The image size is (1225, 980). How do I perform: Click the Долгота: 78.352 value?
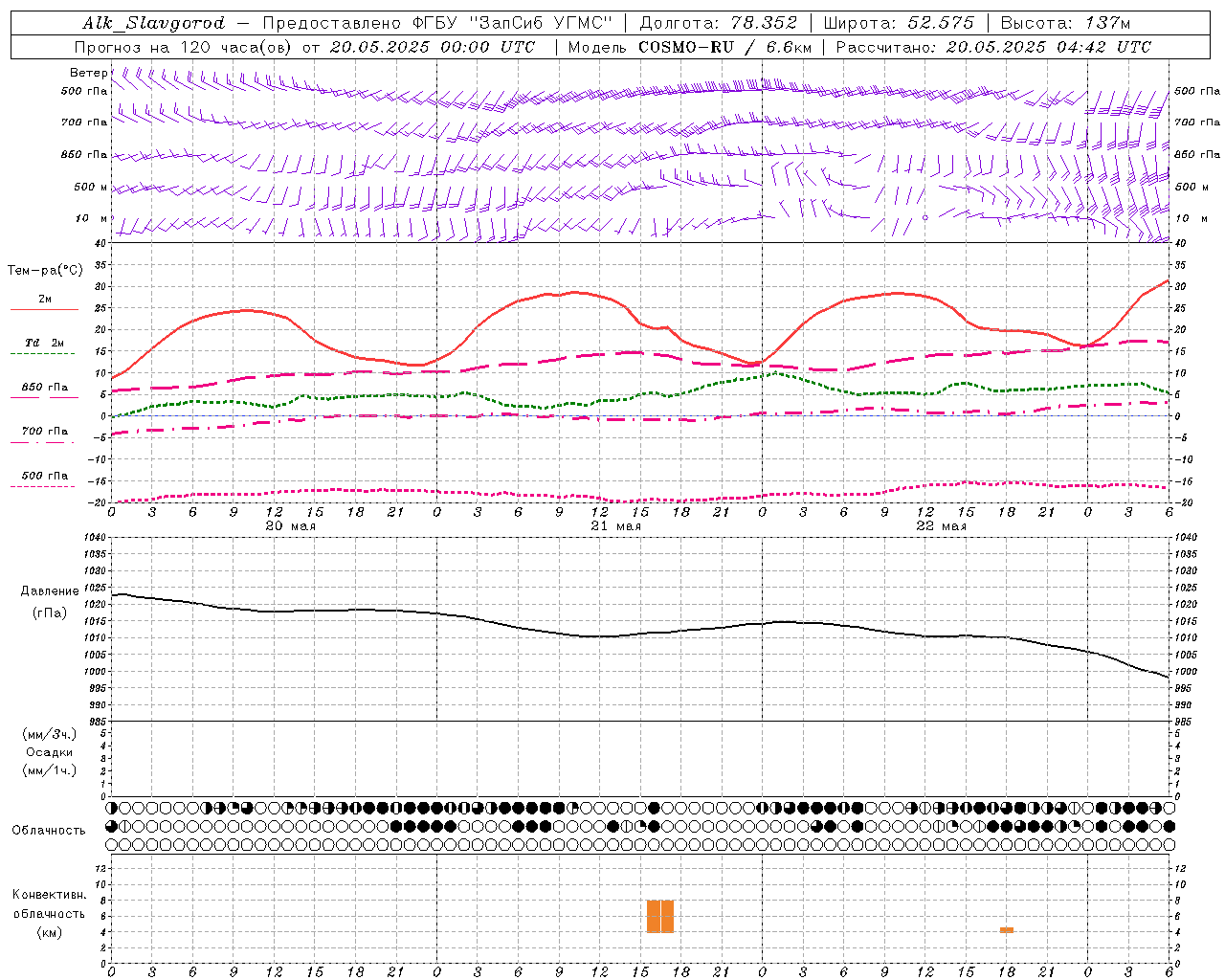tap(718, 23)
